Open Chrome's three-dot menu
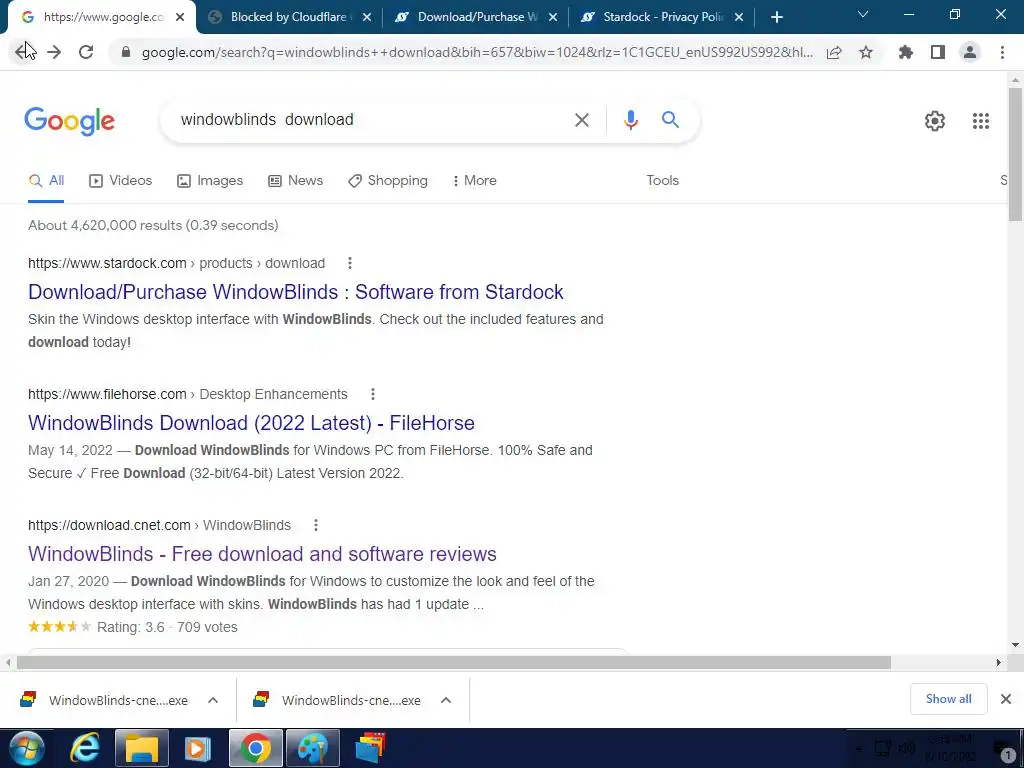The image size is (1024, 768). 1002,52
